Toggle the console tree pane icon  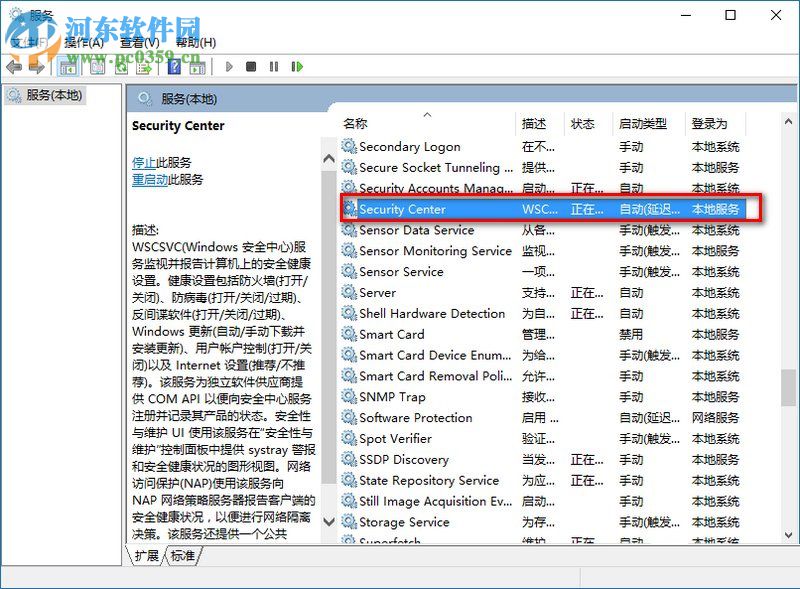click(x=67, y=67)
